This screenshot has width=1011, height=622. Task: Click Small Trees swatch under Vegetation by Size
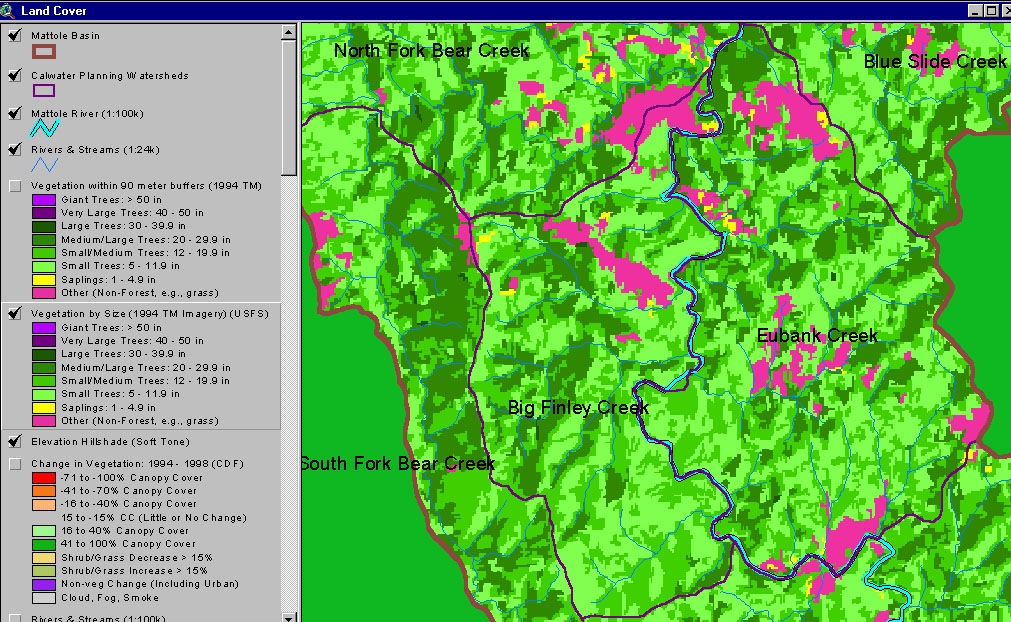(x=44, y=394)
